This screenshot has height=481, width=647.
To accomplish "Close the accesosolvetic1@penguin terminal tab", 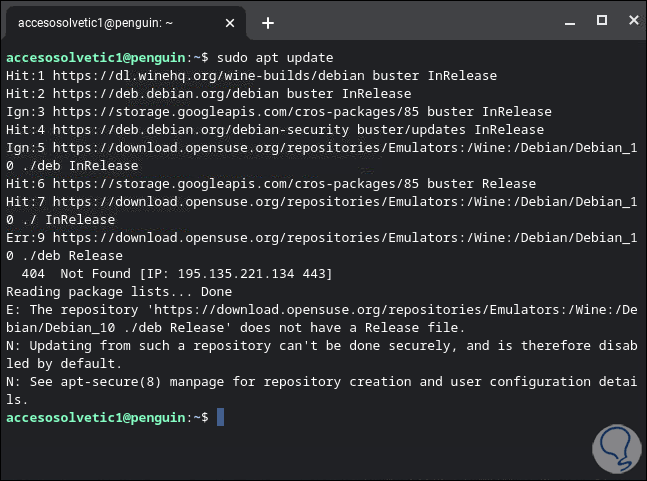I will click(233, 23).
